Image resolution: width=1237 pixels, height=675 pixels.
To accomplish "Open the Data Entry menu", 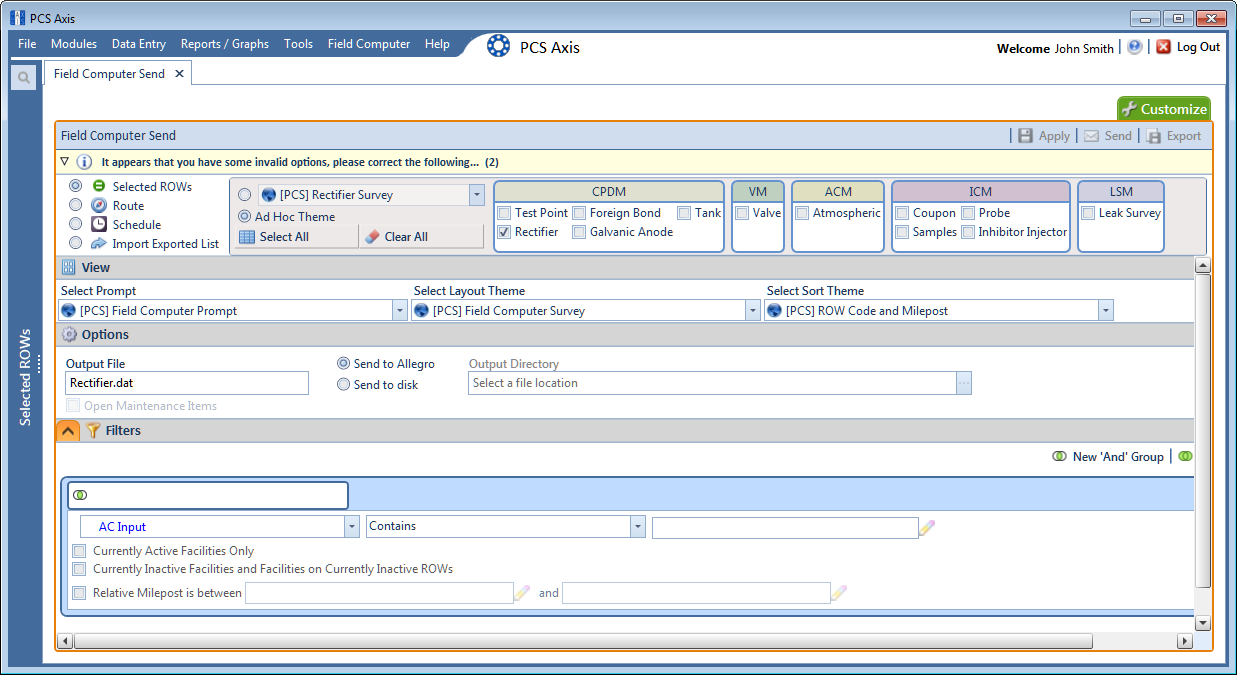I will coord(139,44).
